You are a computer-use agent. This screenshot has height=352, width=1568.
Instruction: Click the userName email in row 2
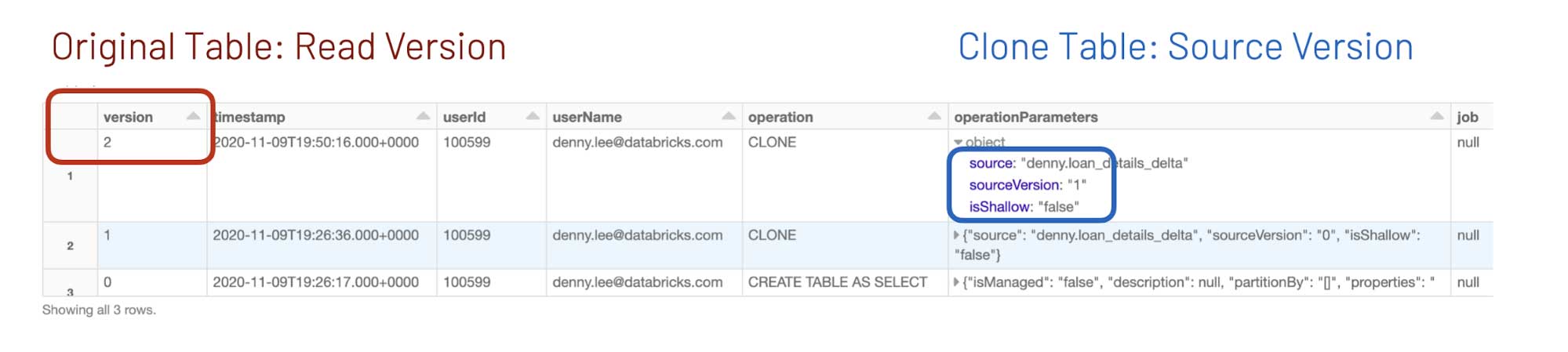637,235
